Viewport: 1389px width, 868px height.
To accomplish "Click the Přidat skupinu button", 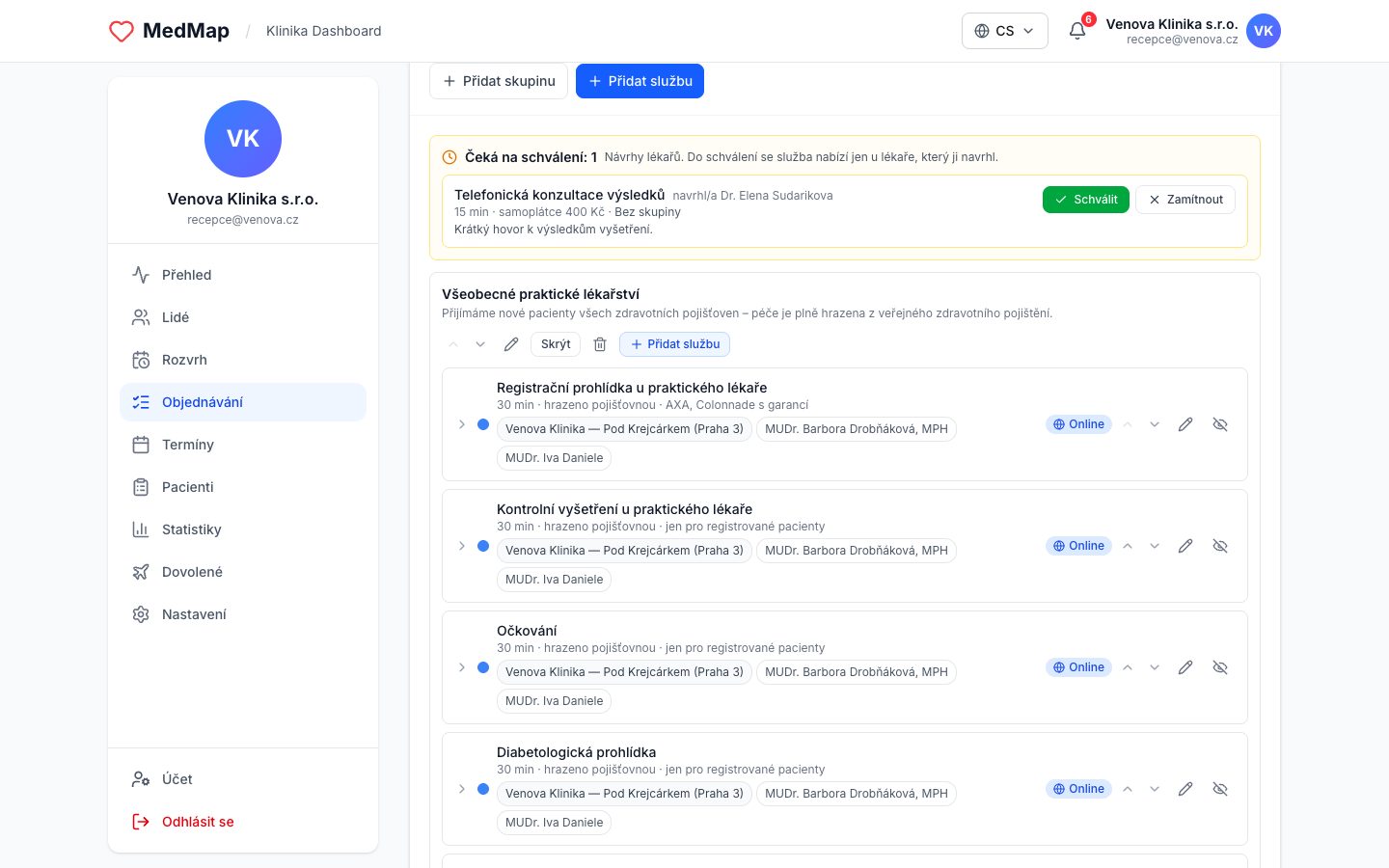I will coord(499,81).
